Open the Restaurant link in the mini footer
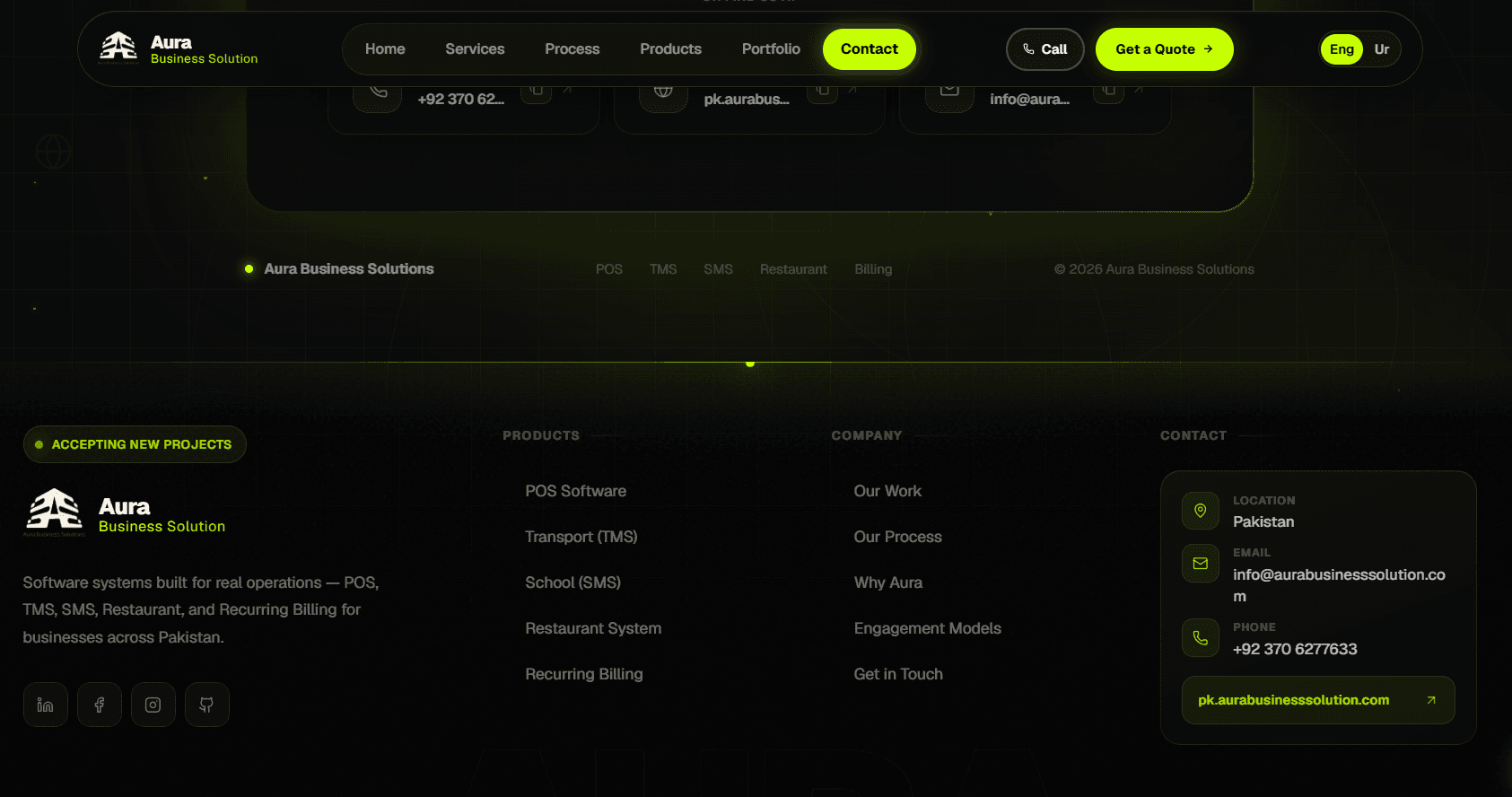The height and width of the screenshot is (797, 1512). pyautogui.click(x=793, y=269)
